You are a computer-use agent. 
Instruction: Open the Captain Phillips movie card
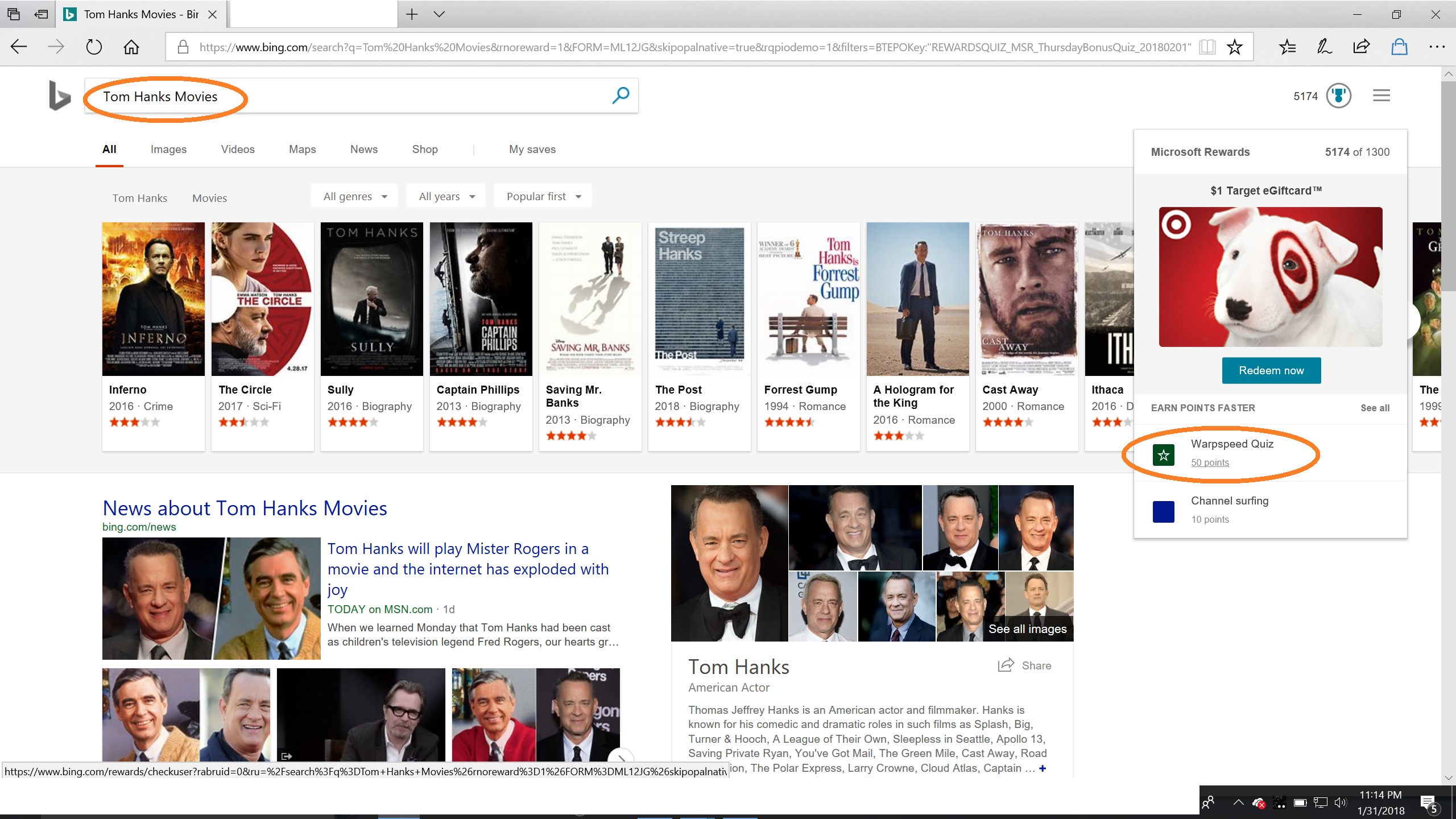pos(481,336)
